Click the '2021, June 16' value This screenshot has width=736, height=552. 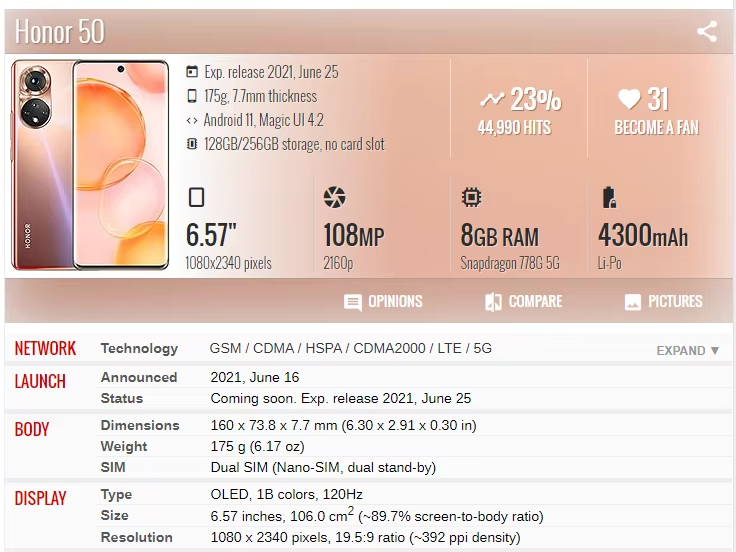click(x=255, y=377)
